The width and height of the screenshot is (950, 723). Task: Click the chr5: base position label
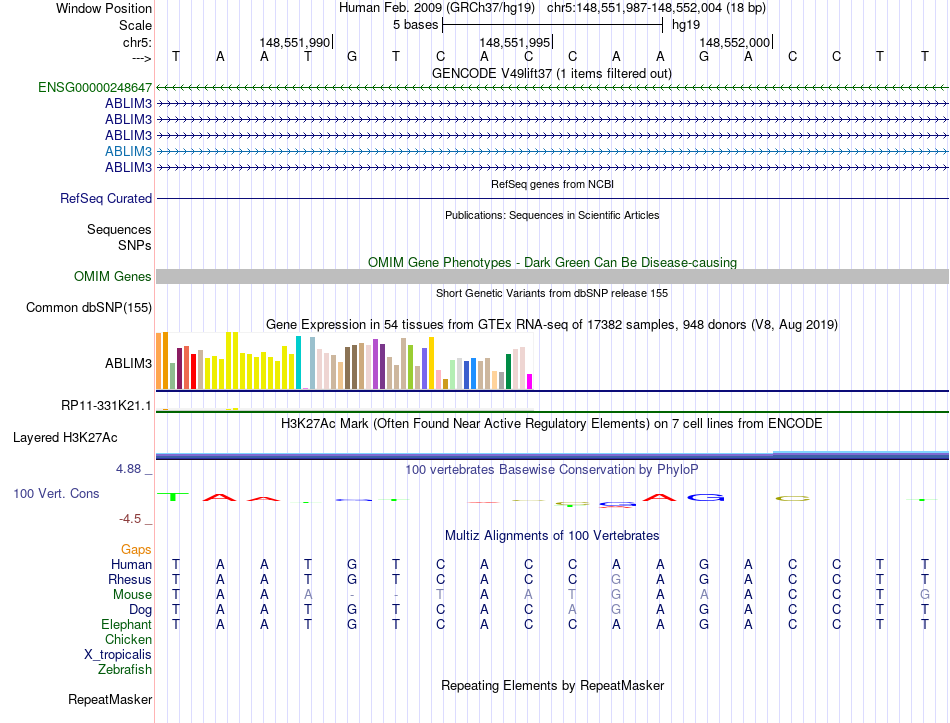[137, 42]
